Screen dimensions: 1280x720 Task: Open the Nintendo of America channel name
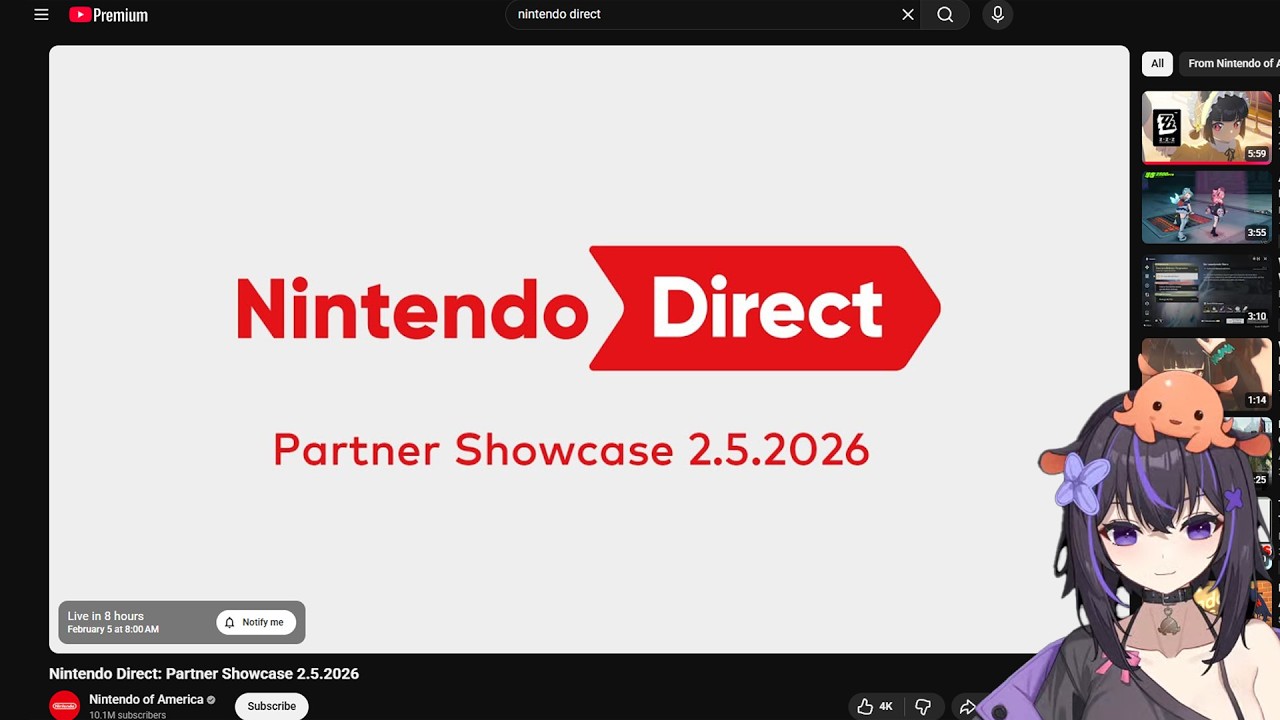coord(146,700)
